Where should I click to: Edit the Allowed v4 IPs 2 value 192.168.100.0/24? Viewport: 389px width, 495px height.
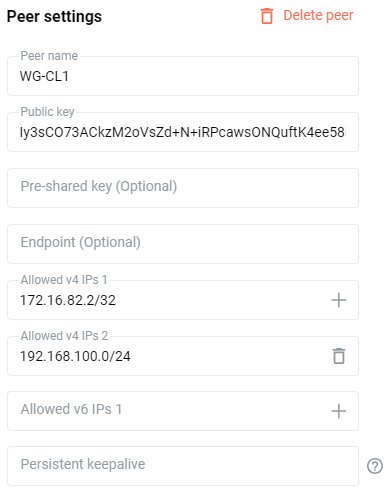click(75, 356)
